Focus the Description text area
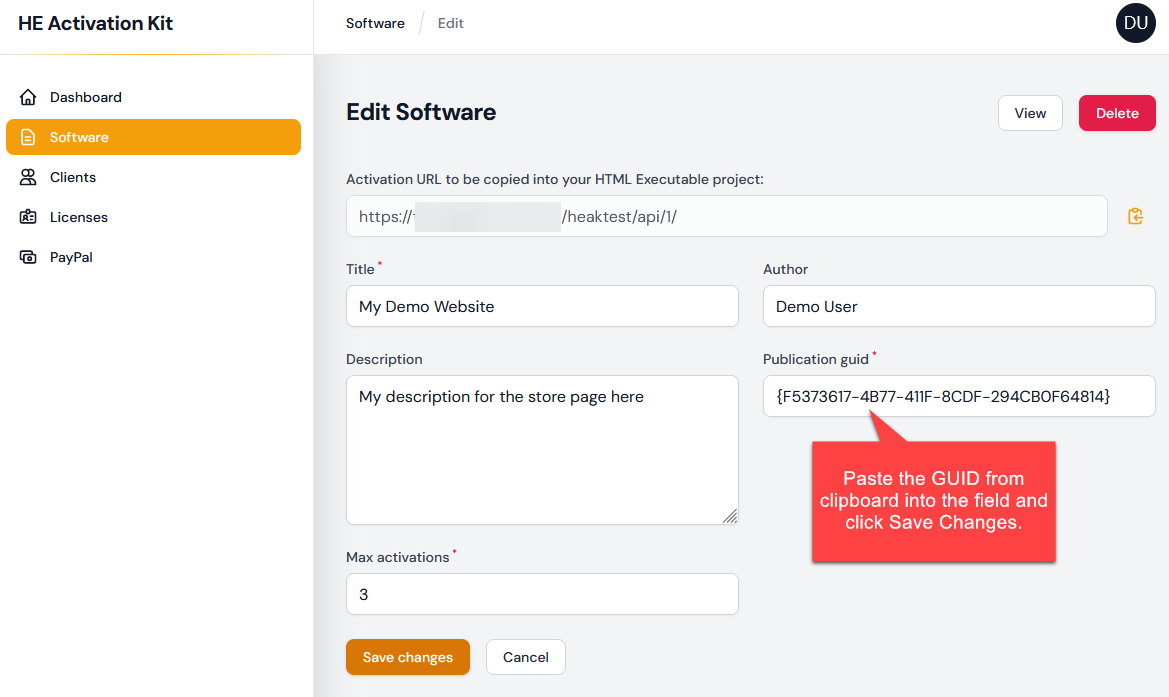Viewport: 1169px width, 697px height. (x=541, y=449)
